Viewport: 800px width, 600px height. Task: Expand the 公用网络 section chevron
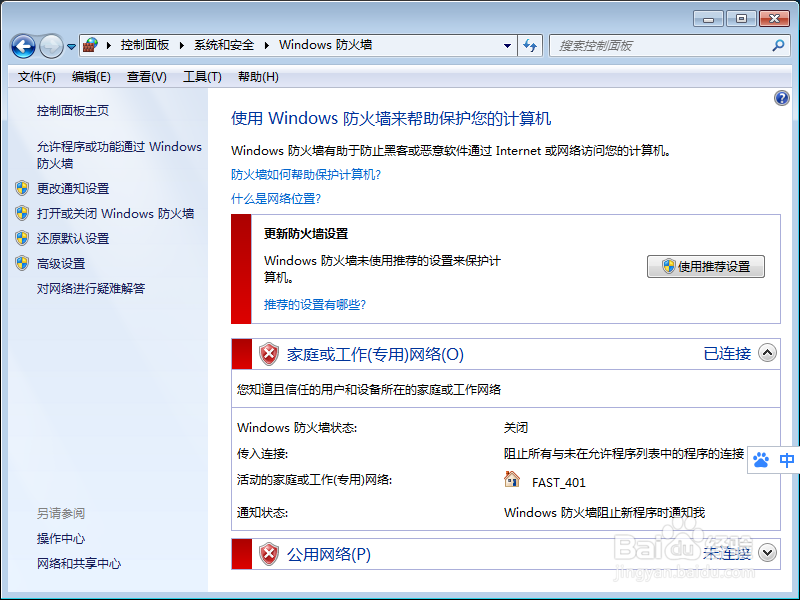[767, 552]
